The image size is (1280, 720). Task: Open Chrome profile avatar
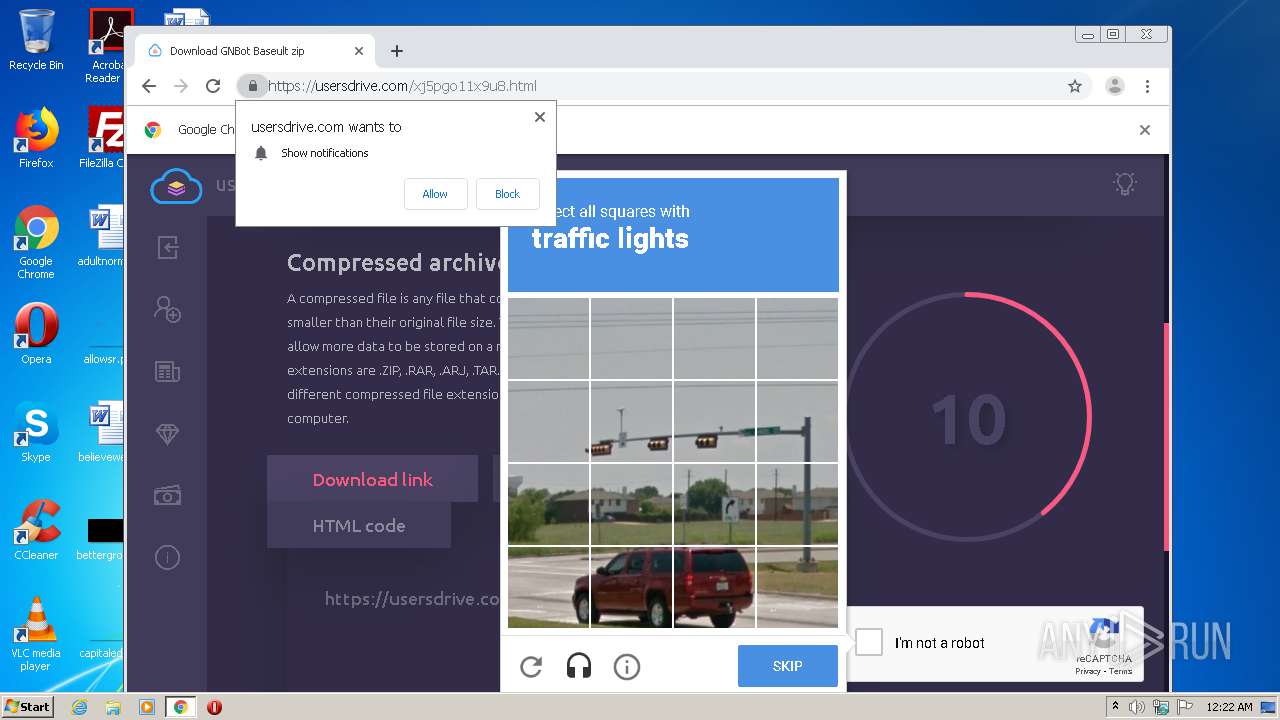1114,86
